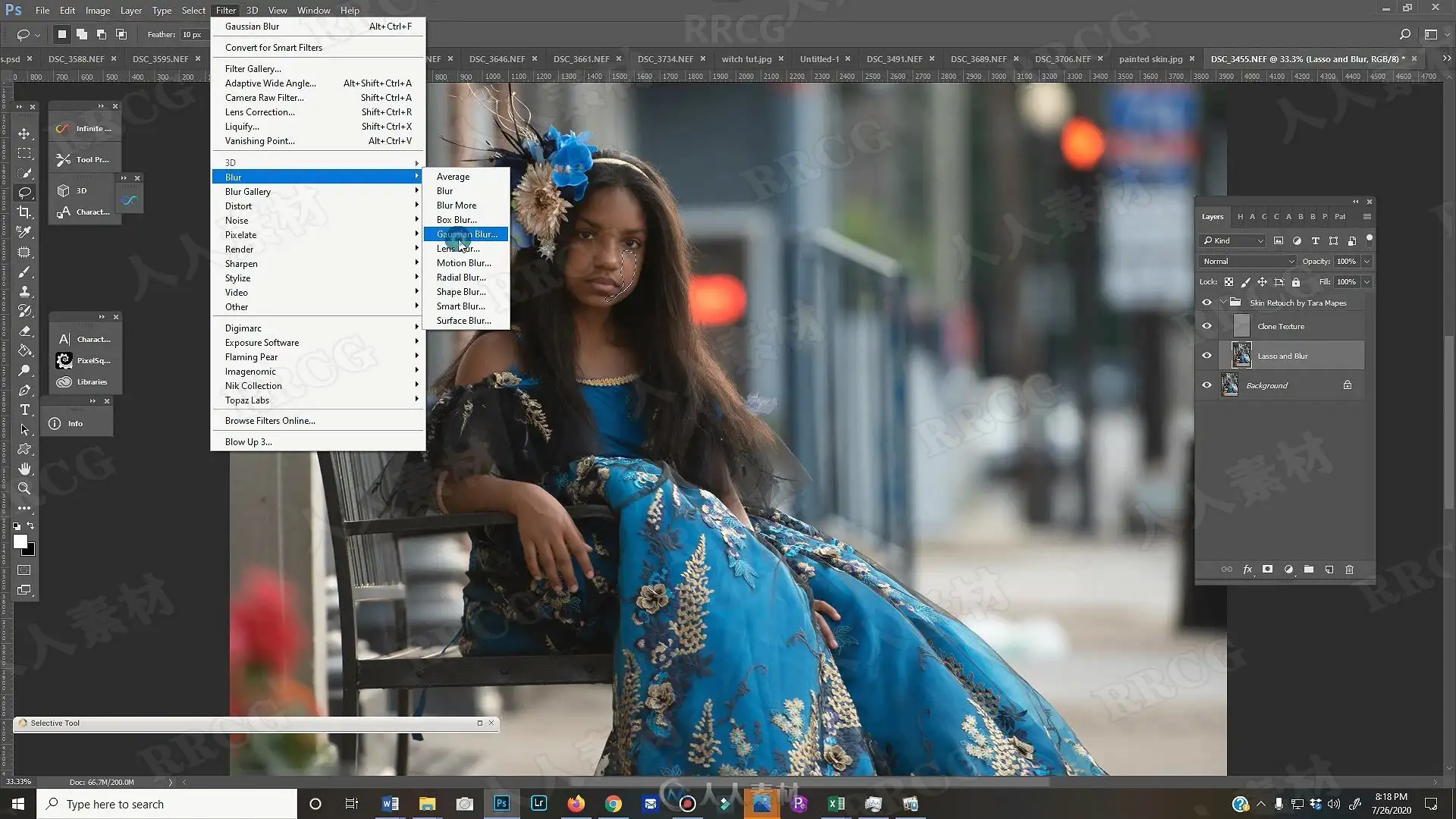The image size is (1456, 819).
Task: Toggle visibility of Clone Texture layer
Action: (1207, 326)
